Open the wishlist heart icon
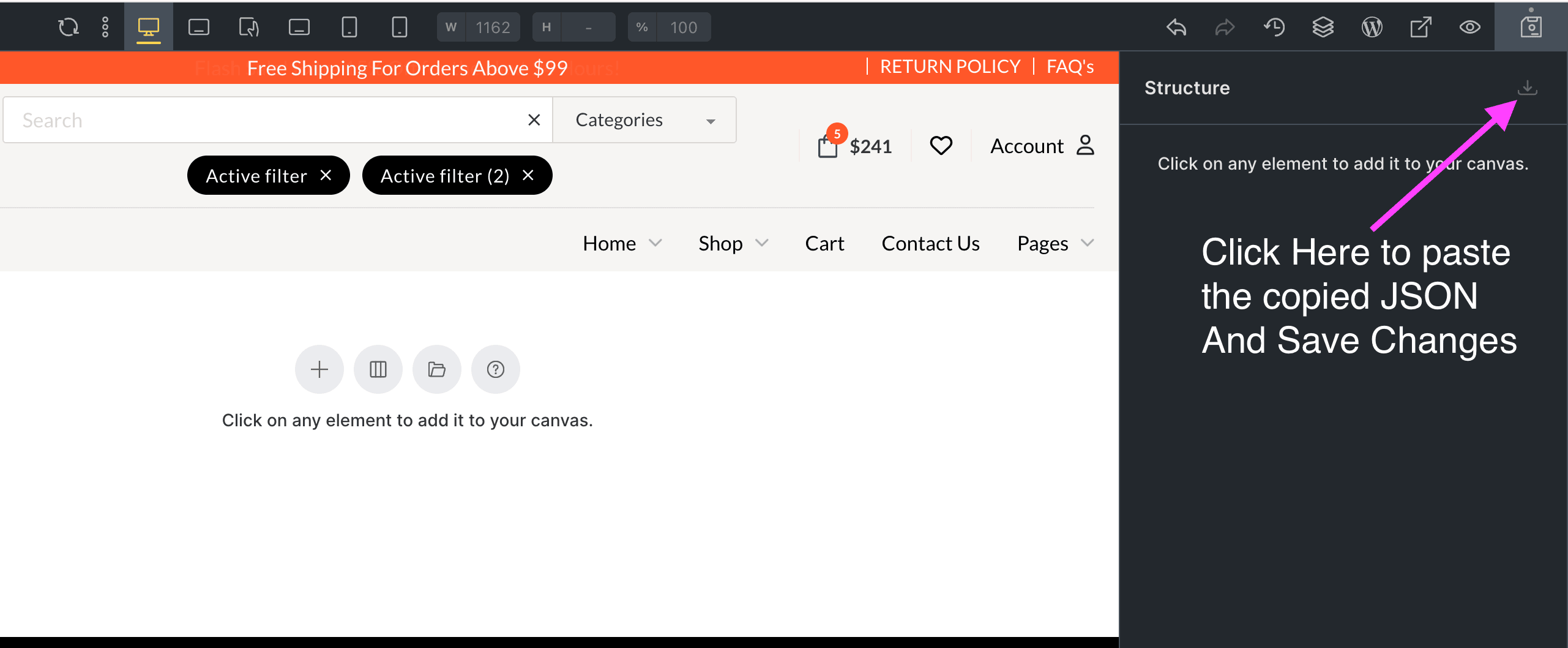Viewport: 1568px width, 648px height. [x=941, y=146]
